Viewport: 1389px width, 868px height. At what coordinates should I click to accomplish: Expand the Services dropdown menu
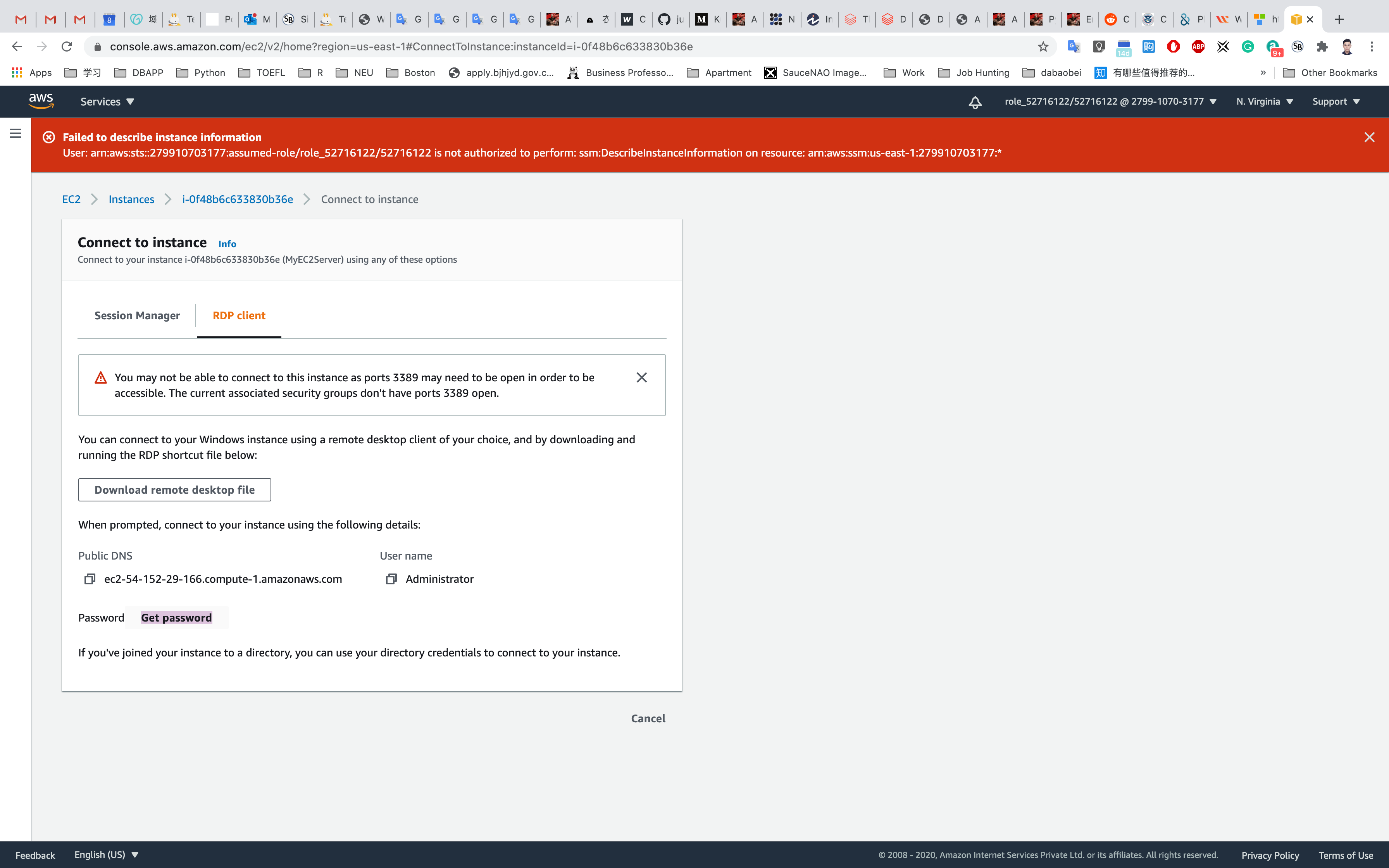click(107, 102)
